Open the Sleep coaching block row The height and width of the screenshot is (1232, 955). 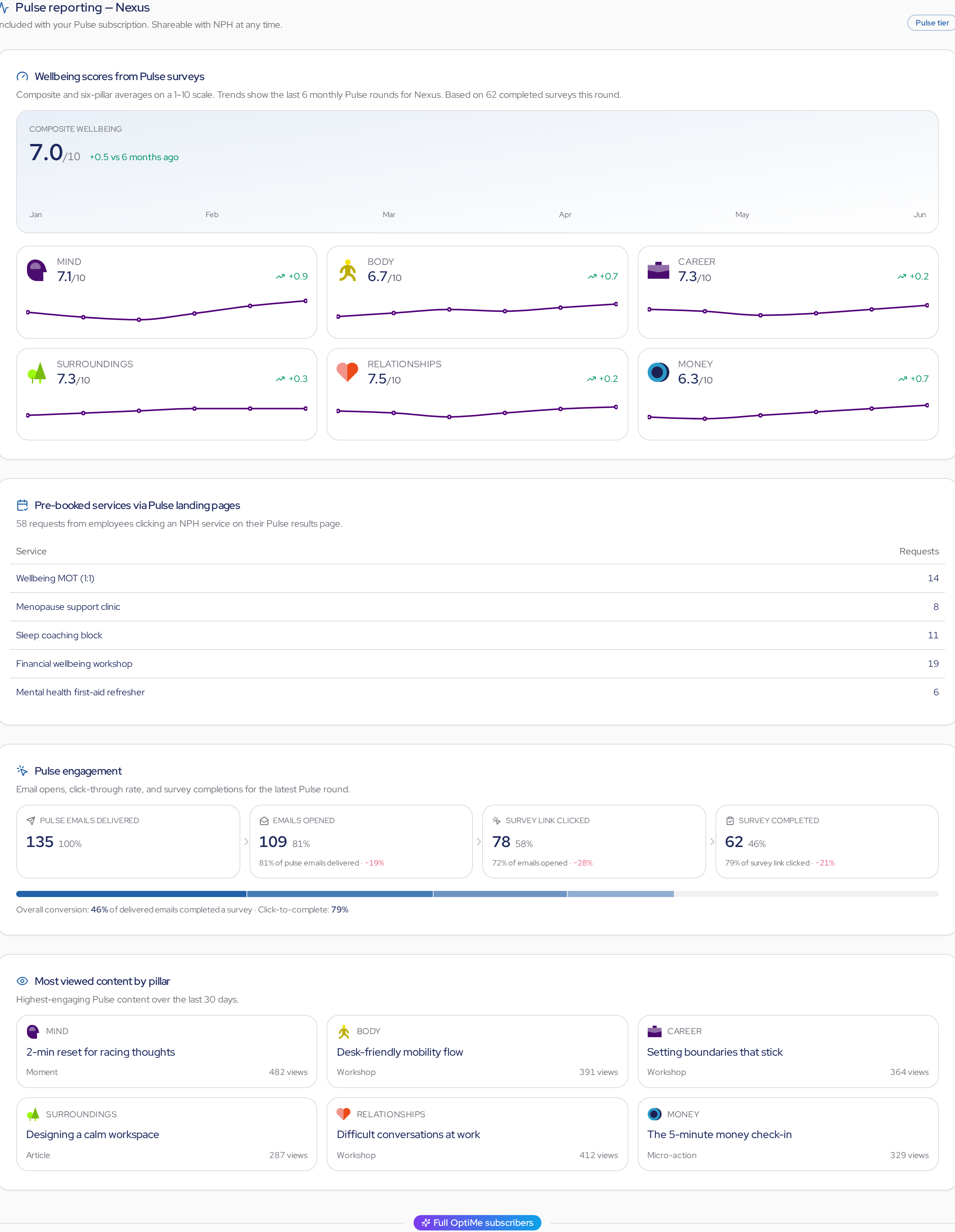pyautogui.click(x=477, y=635)
